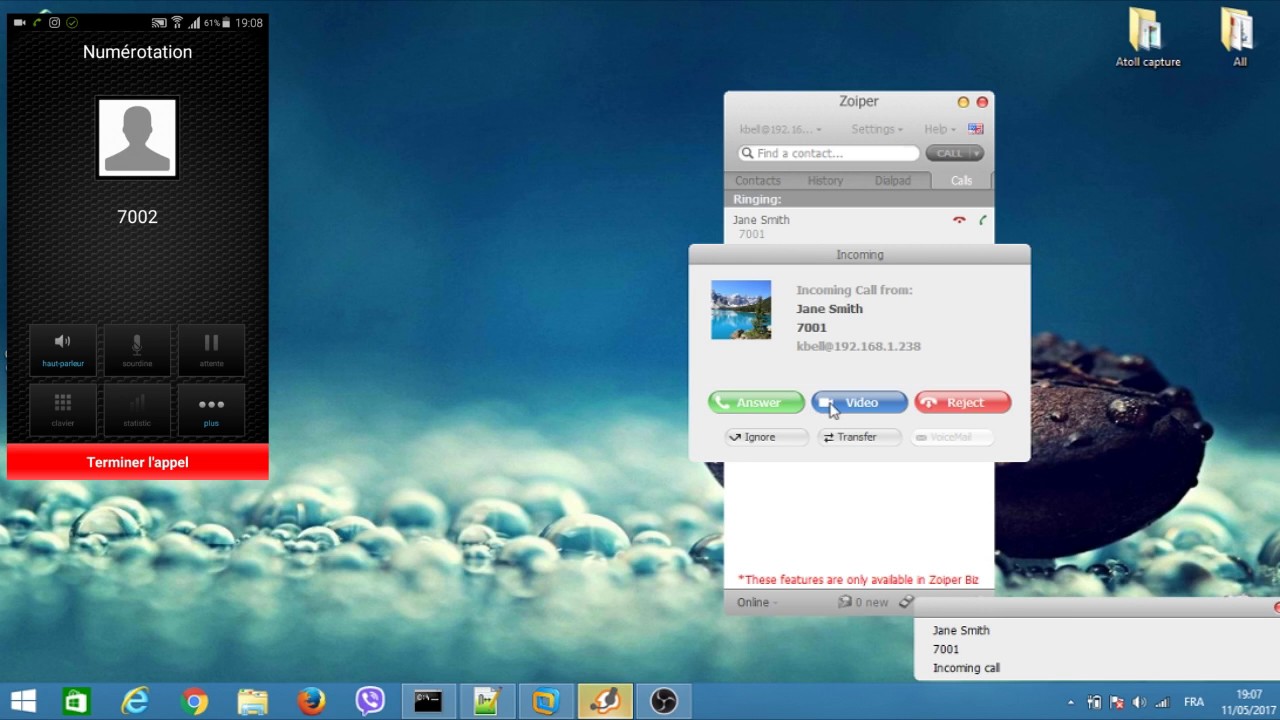Click the Ringing: Jane Smith call row
1280x720 pixels.
pos(859,226)
